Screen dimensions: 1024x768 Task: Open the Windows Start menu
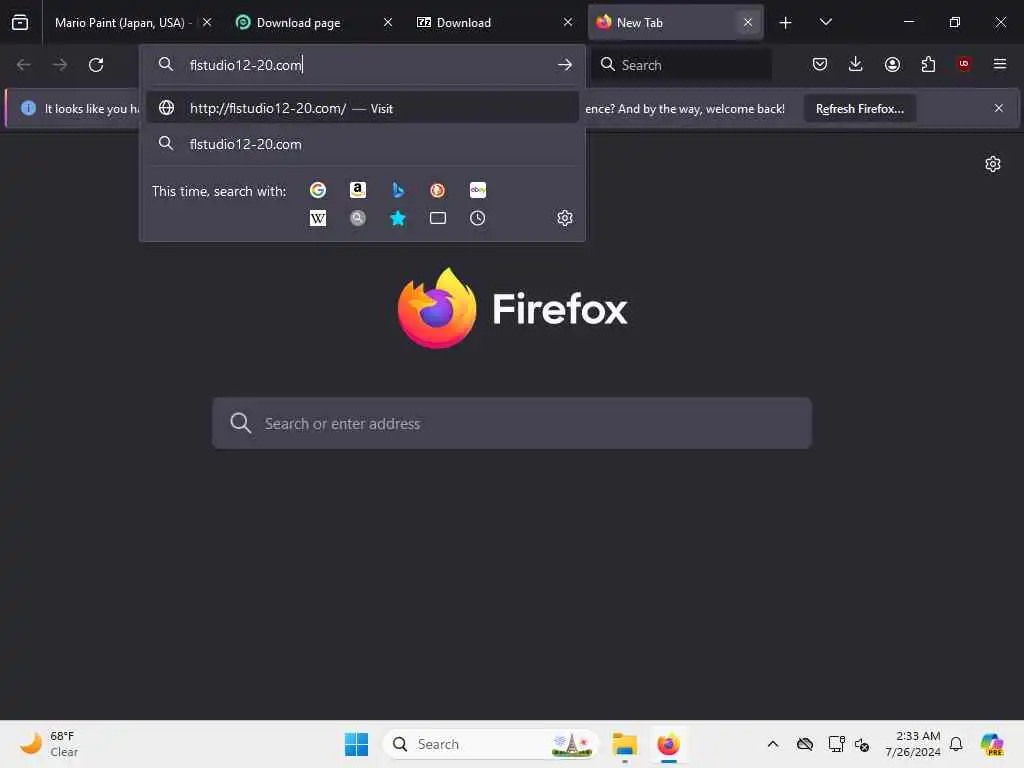(x=357, y=744)
